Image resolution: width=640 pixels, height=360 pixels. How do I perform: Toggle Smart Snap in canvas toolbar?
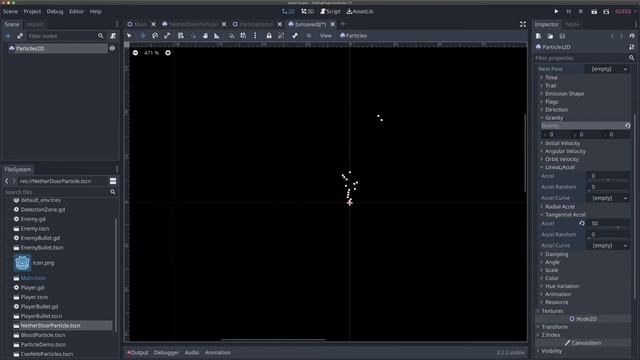tap(231, 36)
